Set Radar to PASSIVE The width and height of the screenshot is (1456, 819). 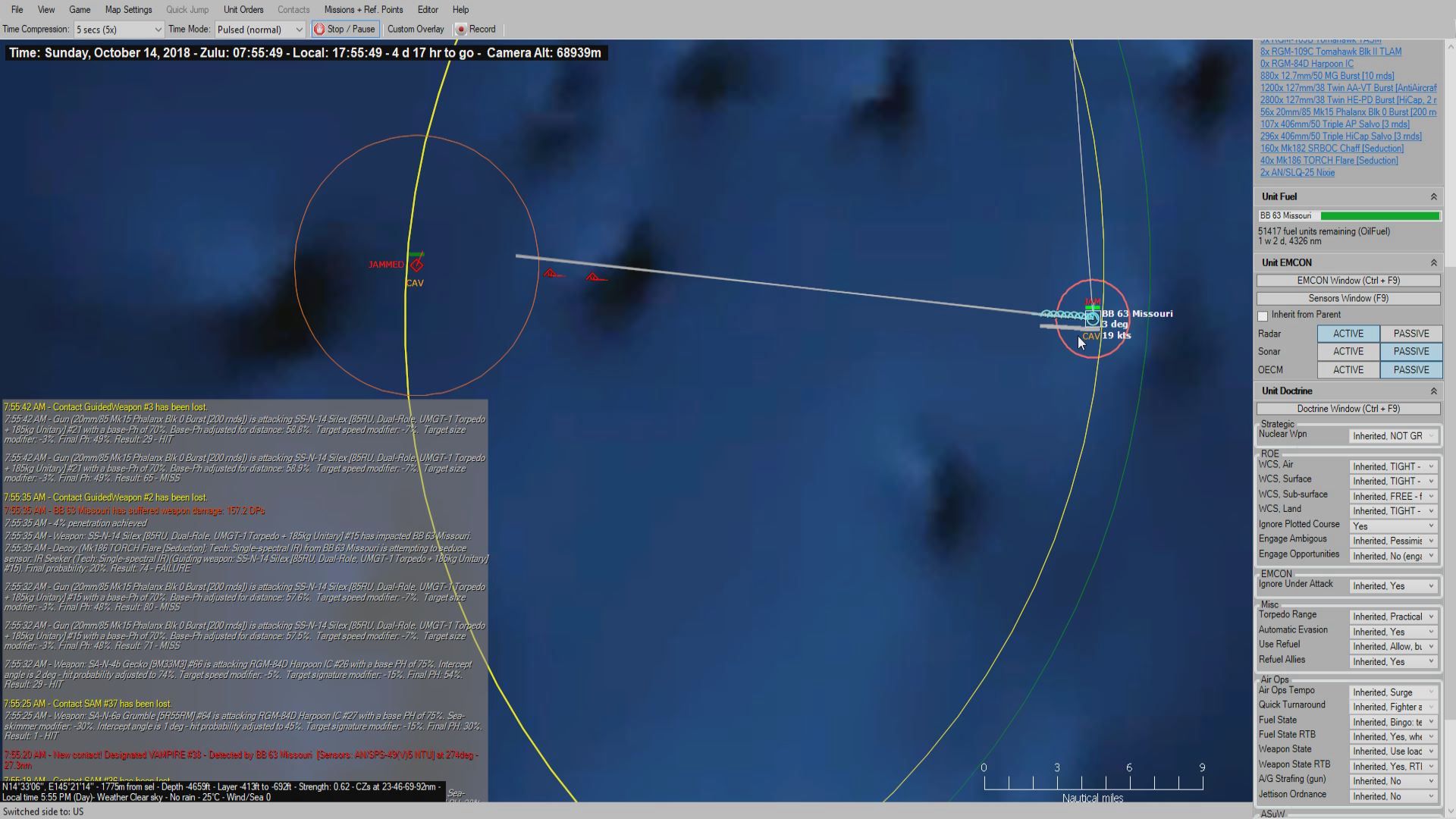pyautogui.click(x=1410, y=334)
